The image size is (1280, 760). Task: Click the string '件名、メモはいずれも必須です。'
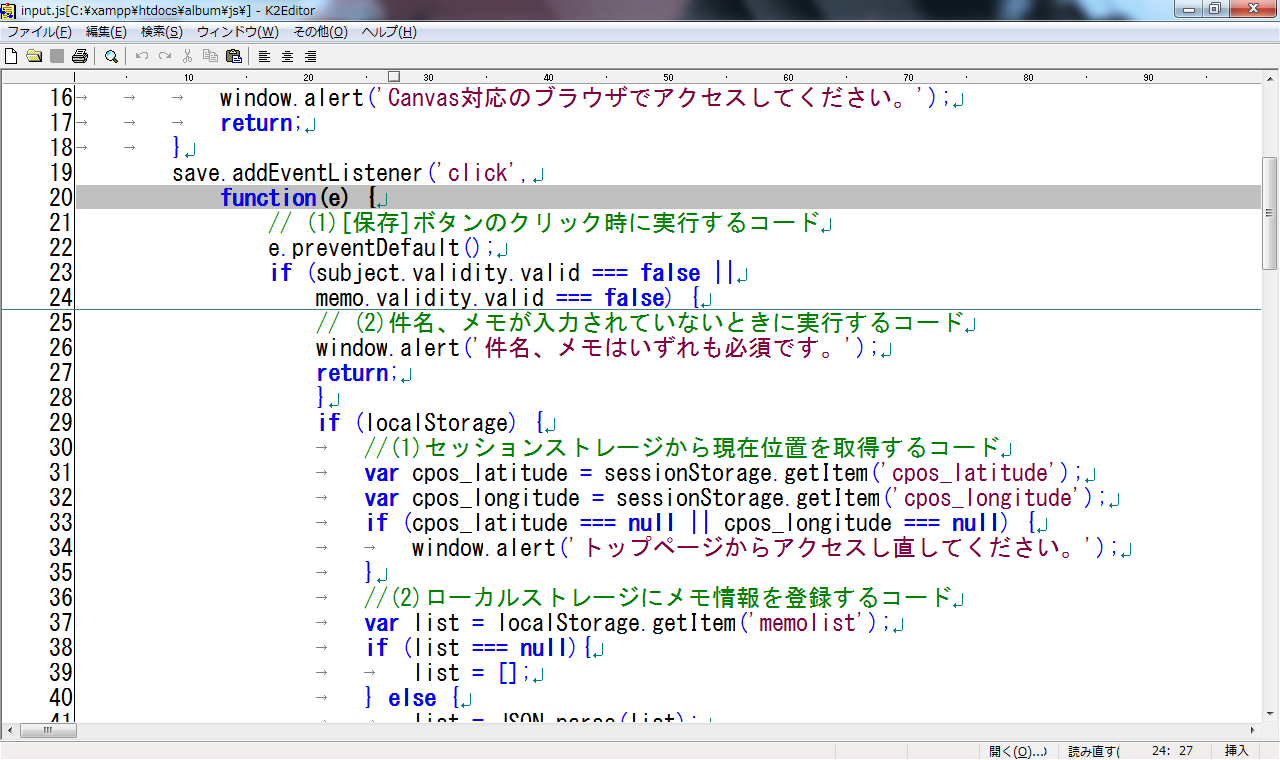[662, 348]
